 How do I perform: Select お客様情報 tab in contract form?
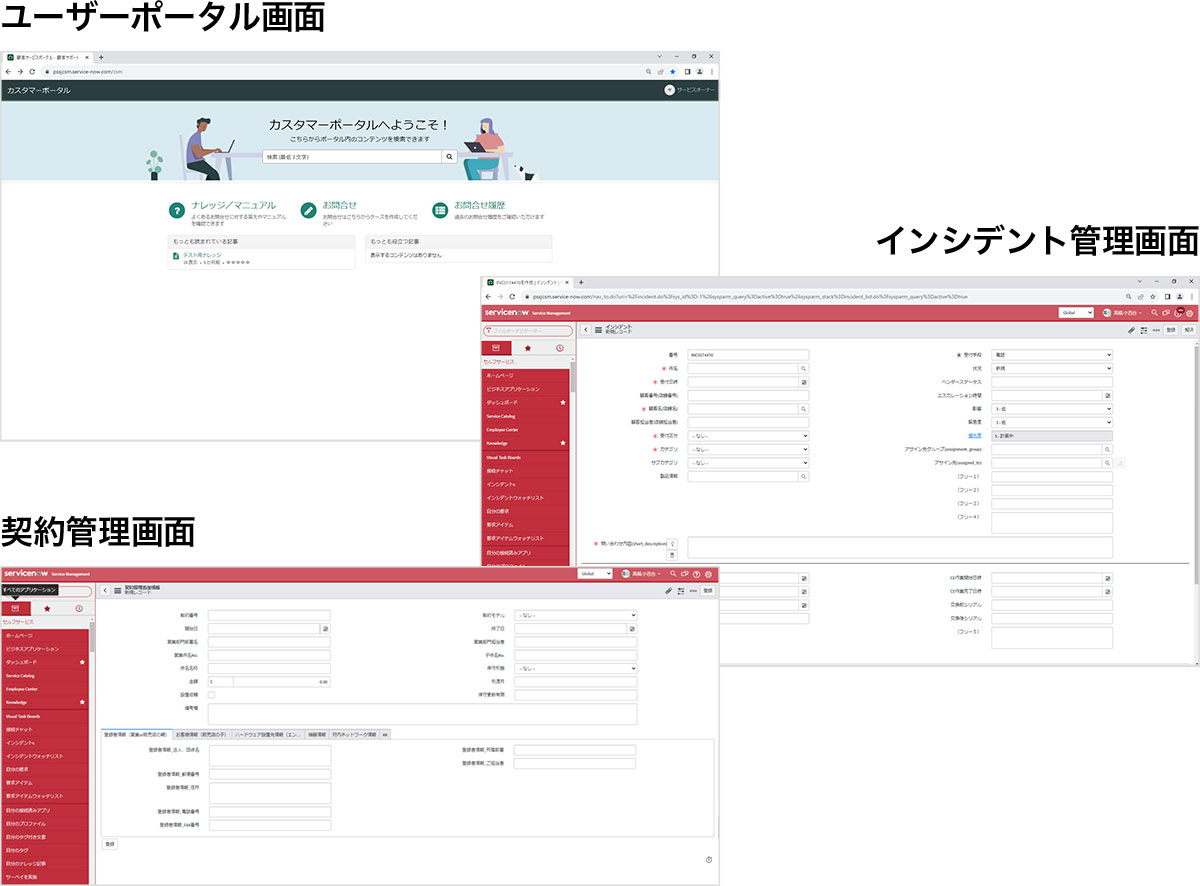click(201, 734)
